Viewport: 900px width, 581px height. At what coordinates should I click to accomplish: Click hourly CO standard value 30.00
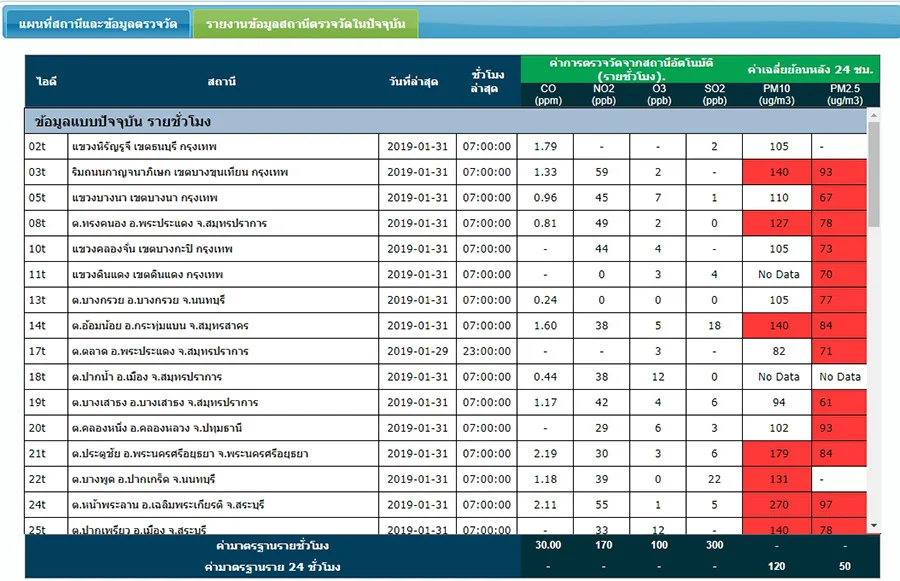point(548,545)
